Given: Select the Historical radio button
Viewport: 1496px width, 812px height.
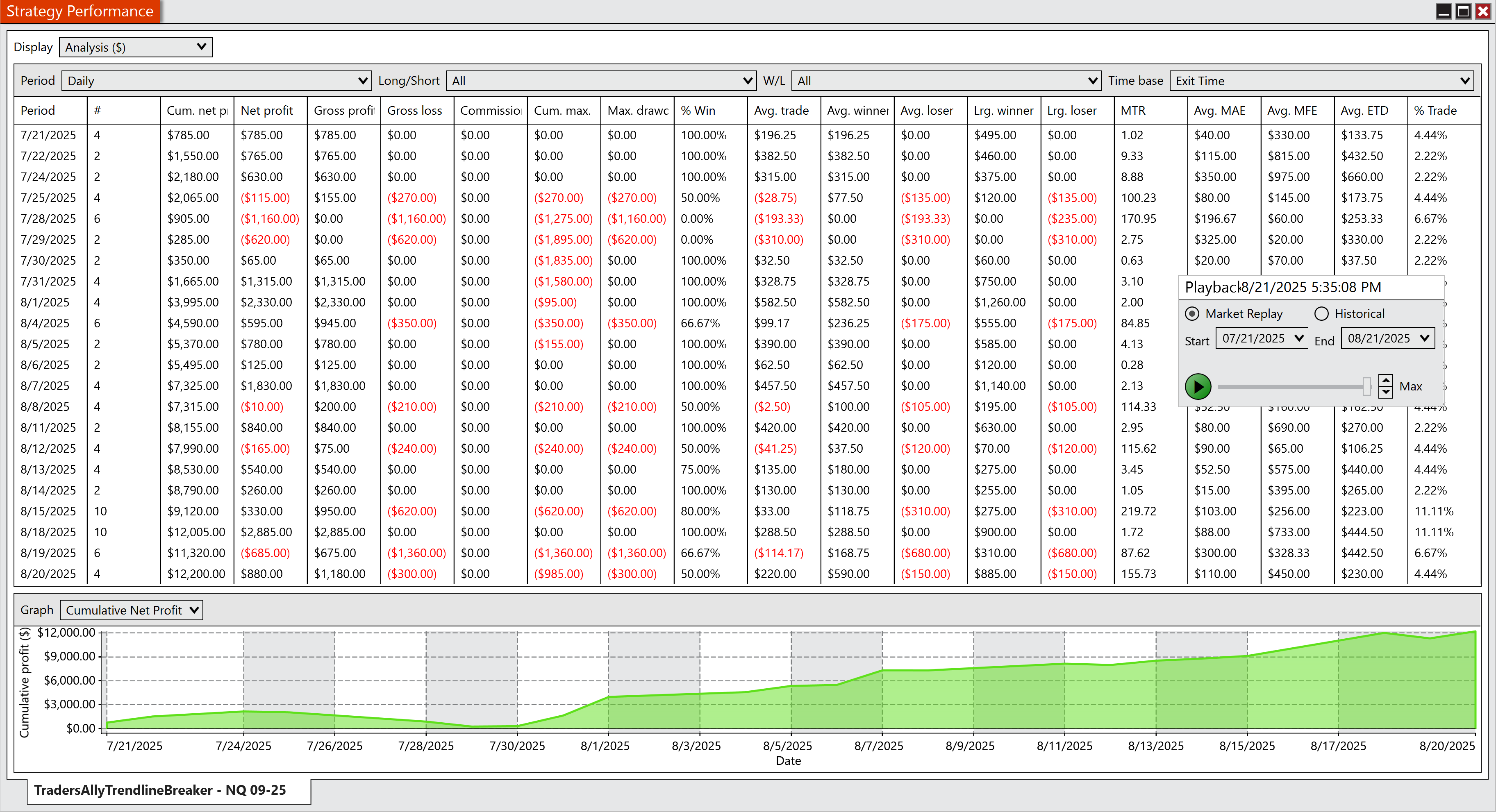Looking at the screenshot, I should 1321,313.
